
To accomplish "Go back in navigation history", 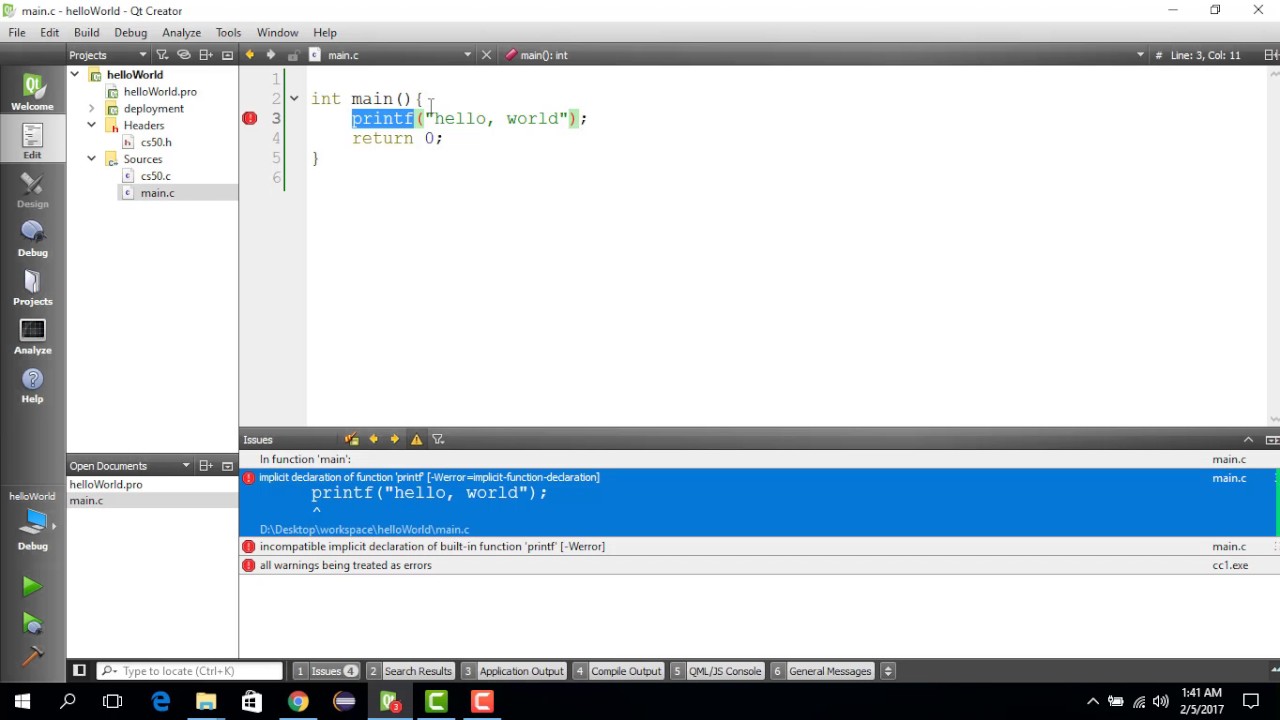I will click(x=250, y=55).
